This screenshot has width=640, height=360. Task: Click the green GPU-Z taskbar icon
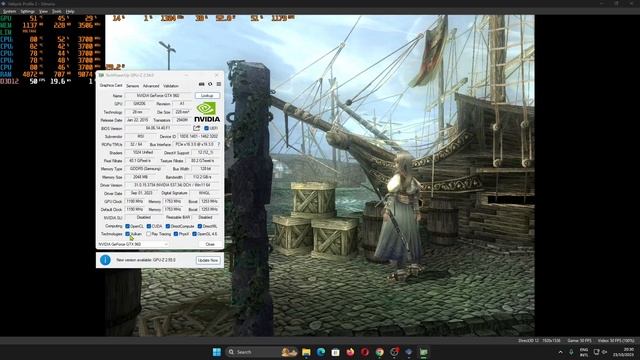[424, 352]
